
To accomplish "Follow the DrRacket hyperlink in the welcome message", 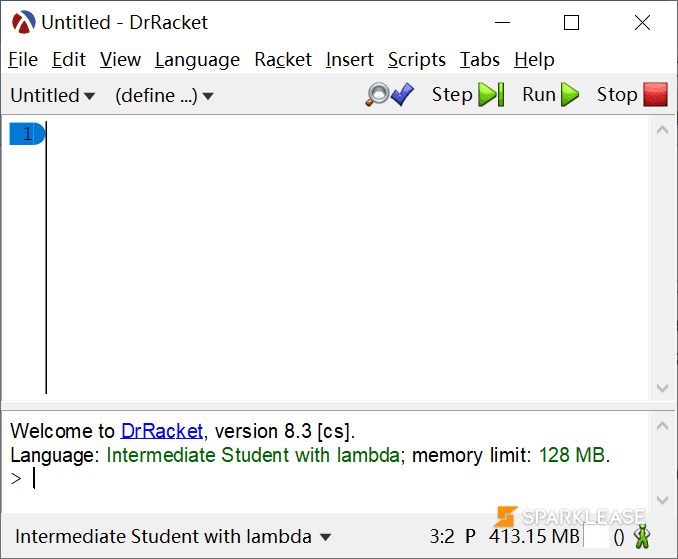I will tap(162, 431).
